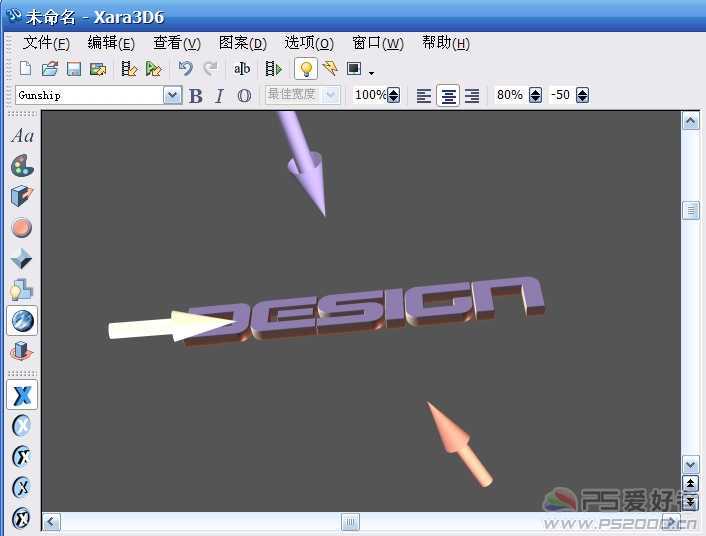Open the 帮助(H) menu
This screenshot has height=536, width=706.
pos(446,43)
